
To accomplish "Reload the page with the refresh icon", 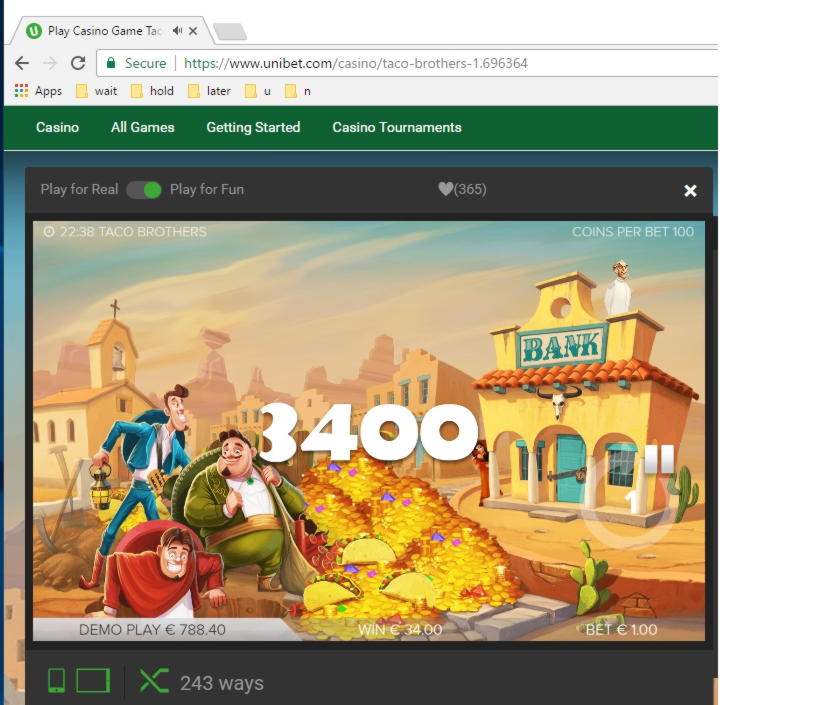I will point(78,63).
